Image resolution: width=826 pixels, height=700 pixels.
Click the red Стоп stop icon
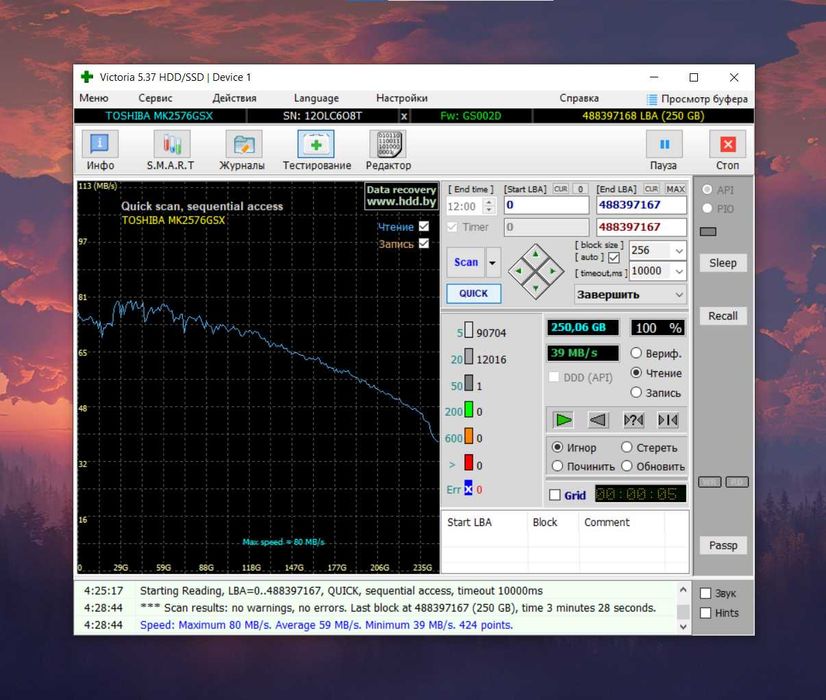727,144
